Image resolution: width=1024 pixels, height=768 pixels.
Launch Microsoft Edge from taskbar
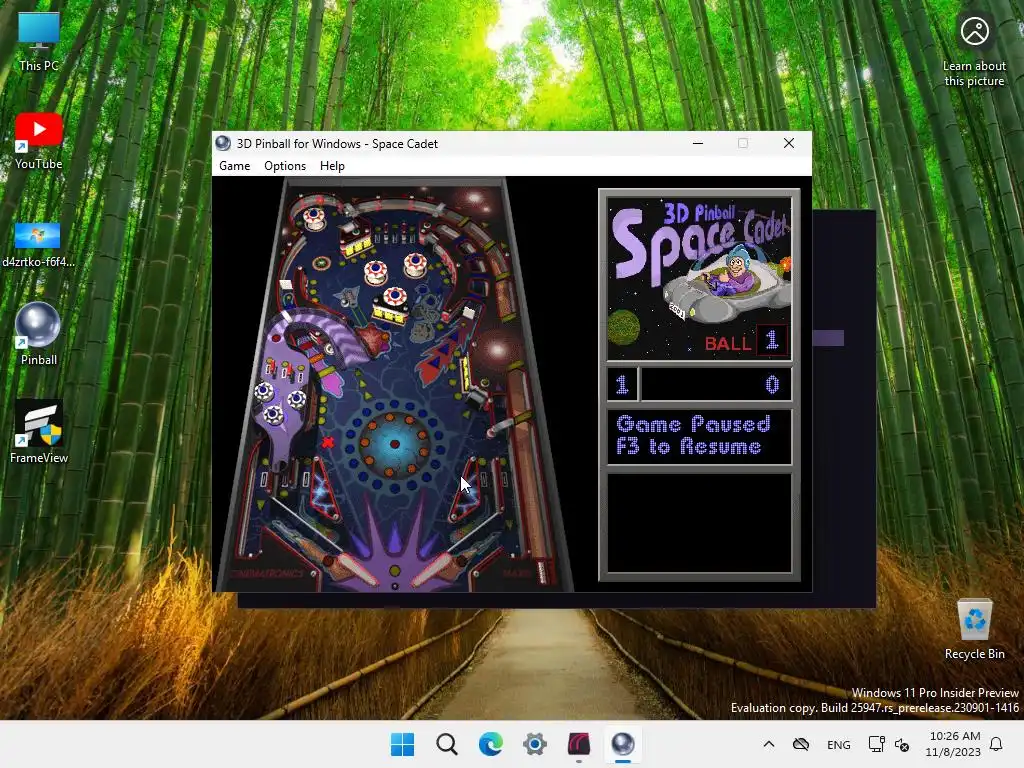pos(490,744)
